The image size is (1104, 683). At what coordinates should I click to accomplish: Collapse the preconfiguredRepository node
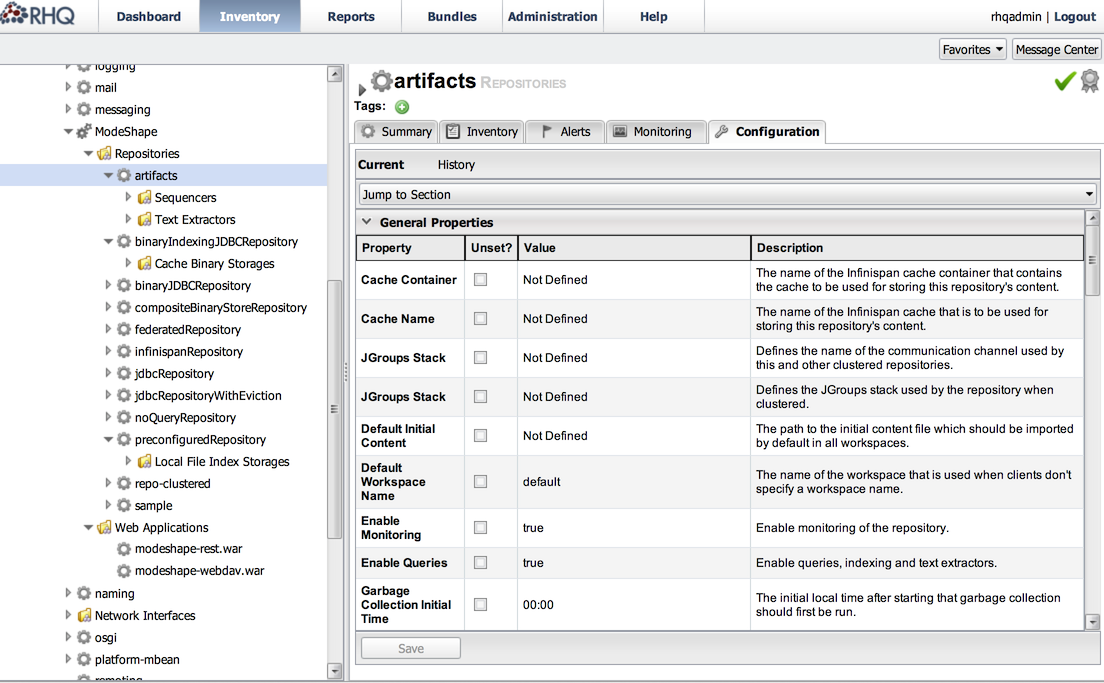[108, 439]
